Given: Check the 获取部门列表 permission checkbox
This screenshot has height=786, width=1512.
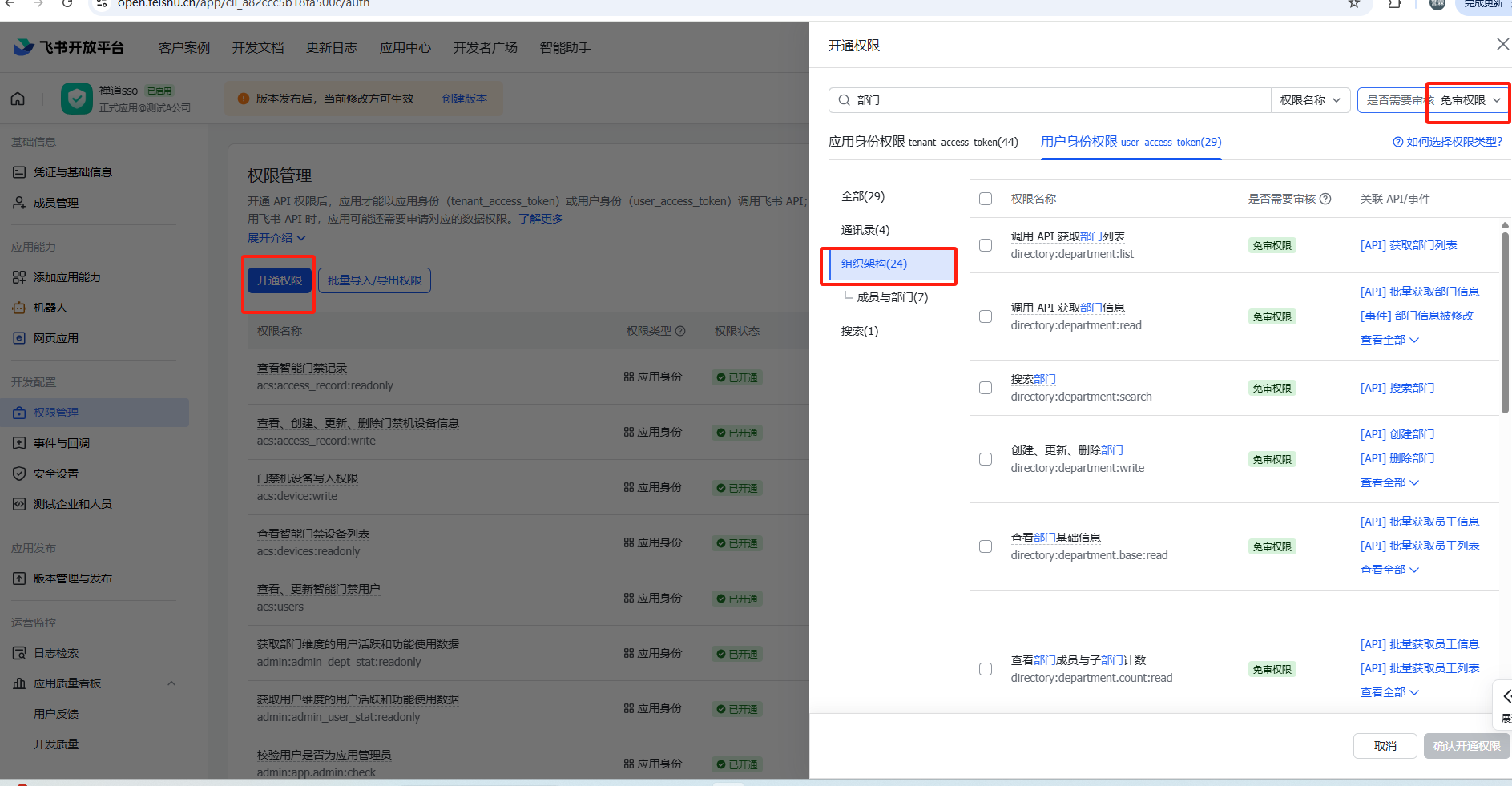Looking at the screenshot, I should point(986,245).
